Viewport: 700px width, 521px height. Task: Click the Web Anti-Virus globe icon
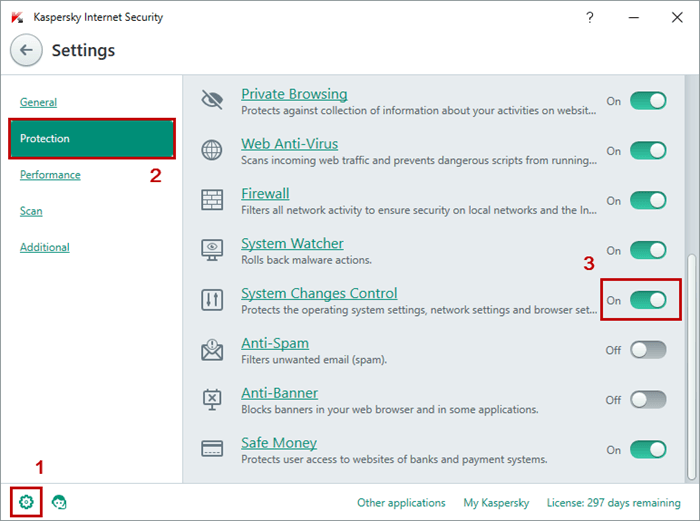pyautogui.click(x=212, y=150)
